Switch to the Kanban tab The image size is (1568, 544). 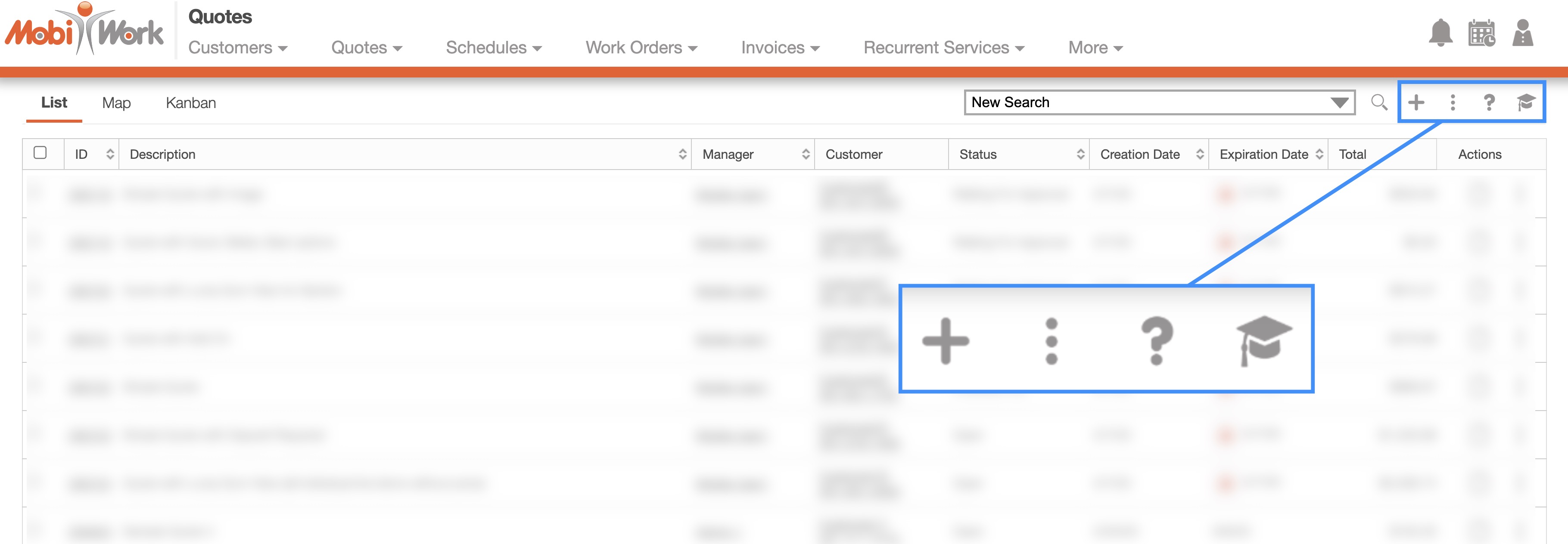[x=190, y=103]
